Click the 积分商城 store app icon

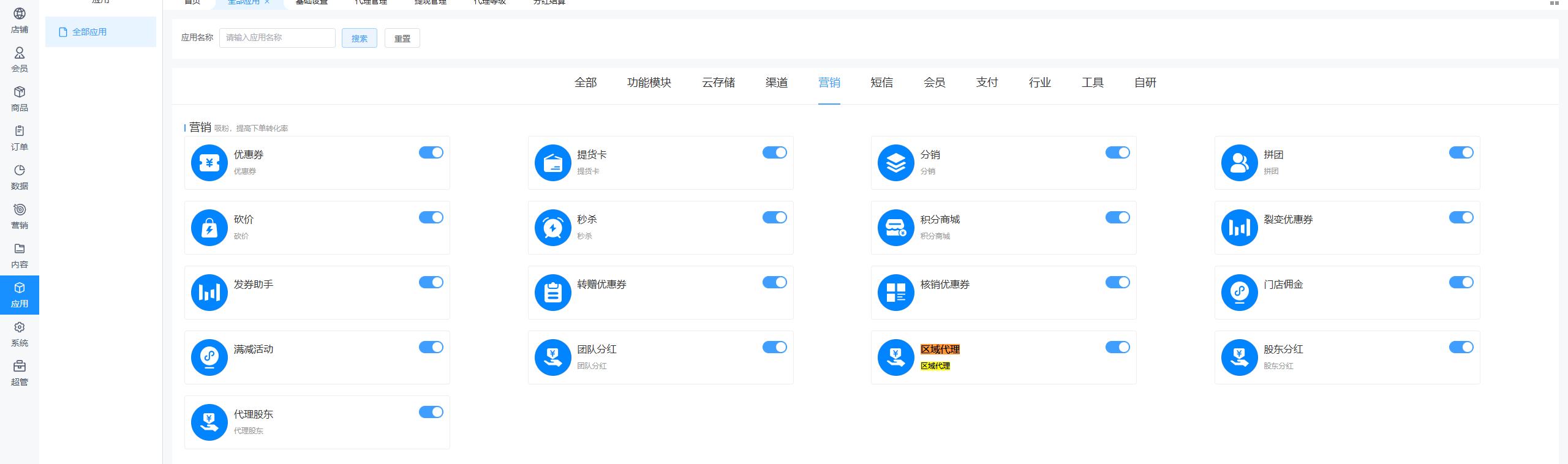[x=896, y=228]
